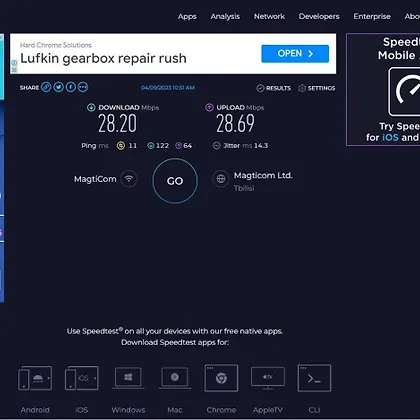This screenshot has width=420, height=420.
Task: Click the upload ping icon showing 64
Action: point(179,146)
